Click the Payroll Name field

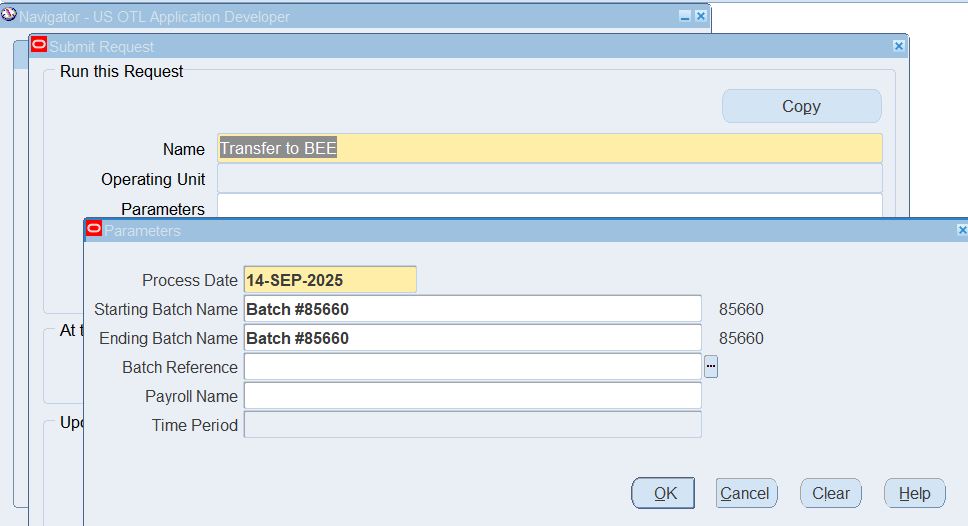[472, 396]
